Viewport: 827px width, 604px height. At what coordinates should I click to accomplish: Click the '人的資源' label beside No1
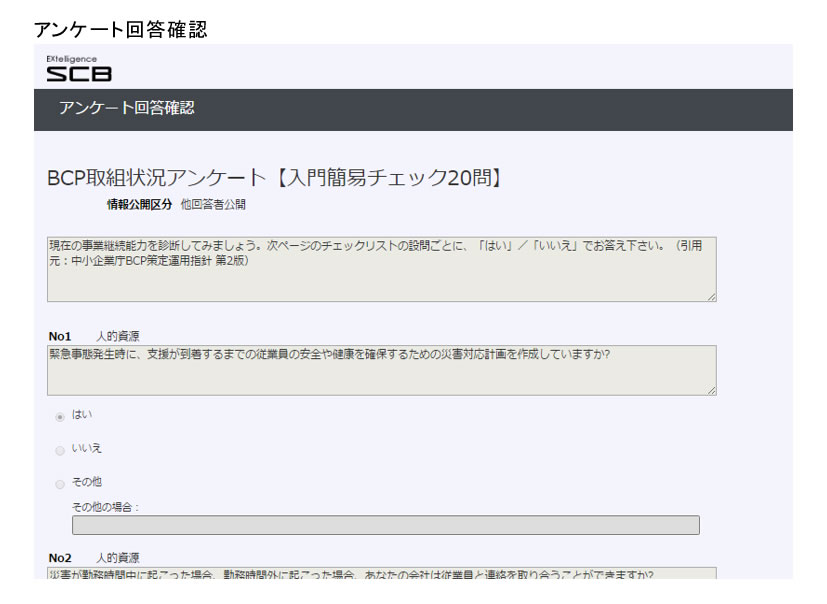point(118,337)
